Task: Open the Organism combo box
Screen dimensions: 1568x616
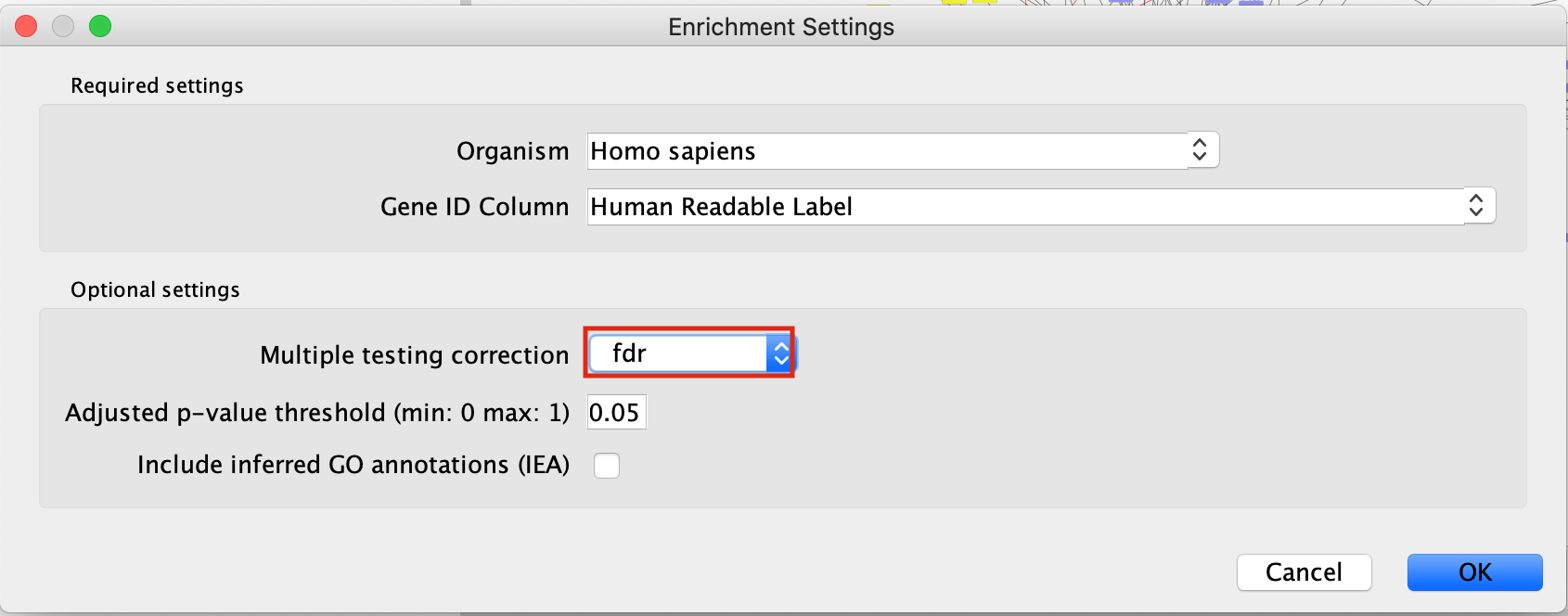Action: click(x=886, y=151)
